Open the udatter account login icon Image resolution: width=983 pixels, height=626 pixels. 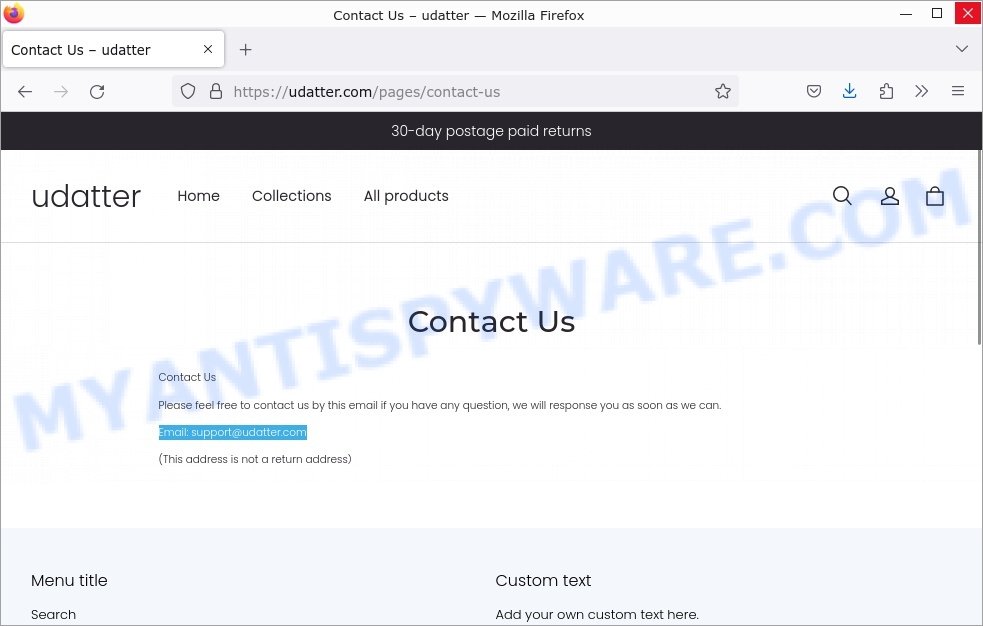[890, 196]
